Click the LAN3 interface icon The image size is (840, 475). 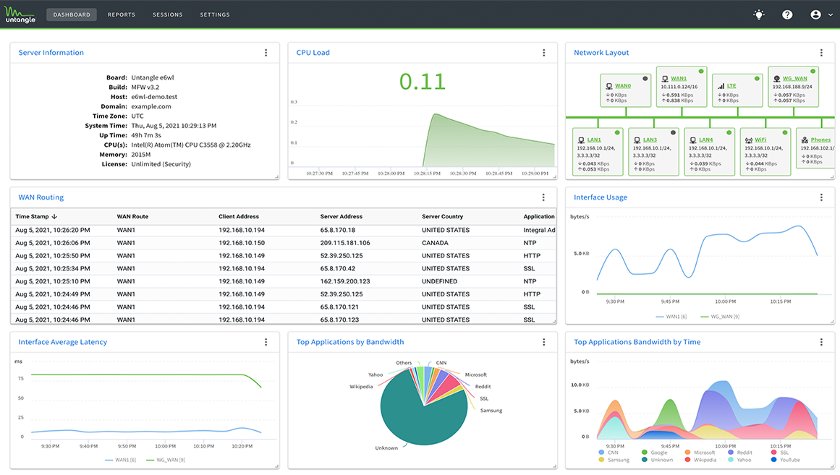[x=637, y=140]
